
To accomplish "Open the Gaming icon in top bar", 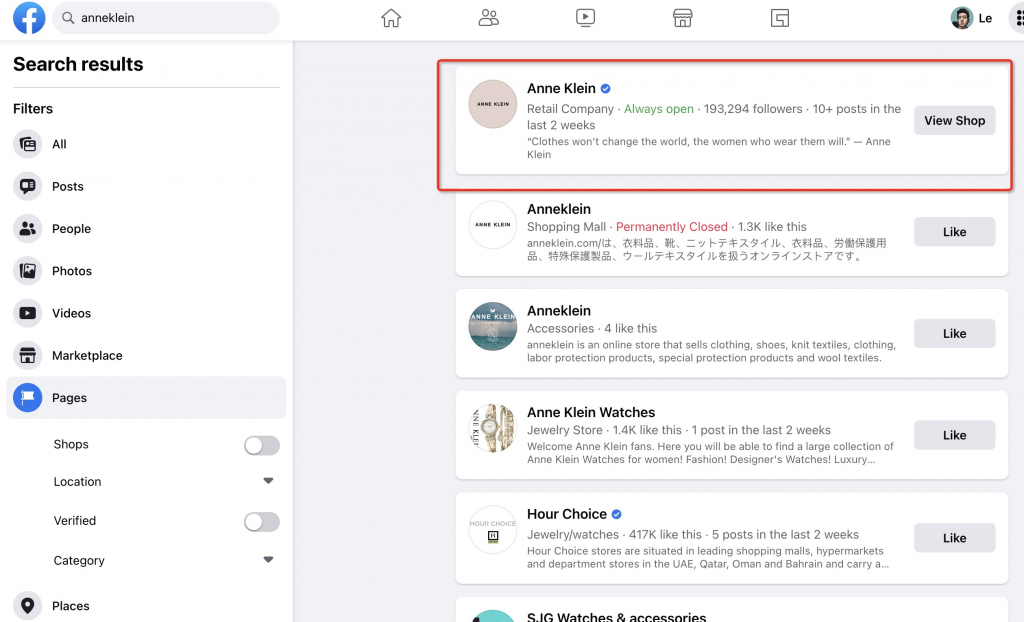I will tap(780, 18).
